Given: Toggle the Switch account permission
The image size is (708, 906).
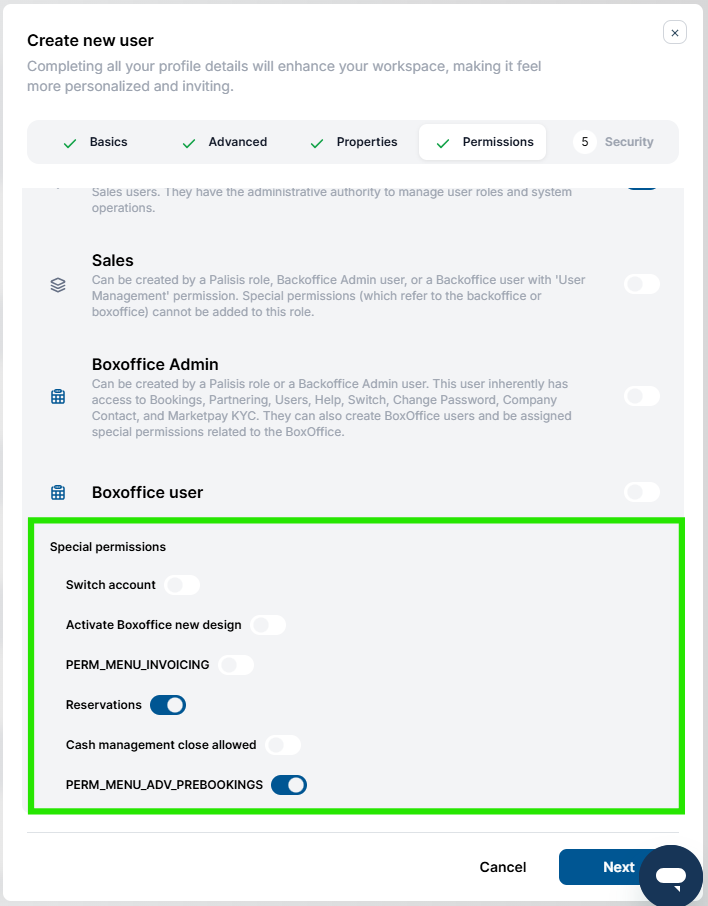Looking at the screenshot, I should coord(182,585).
